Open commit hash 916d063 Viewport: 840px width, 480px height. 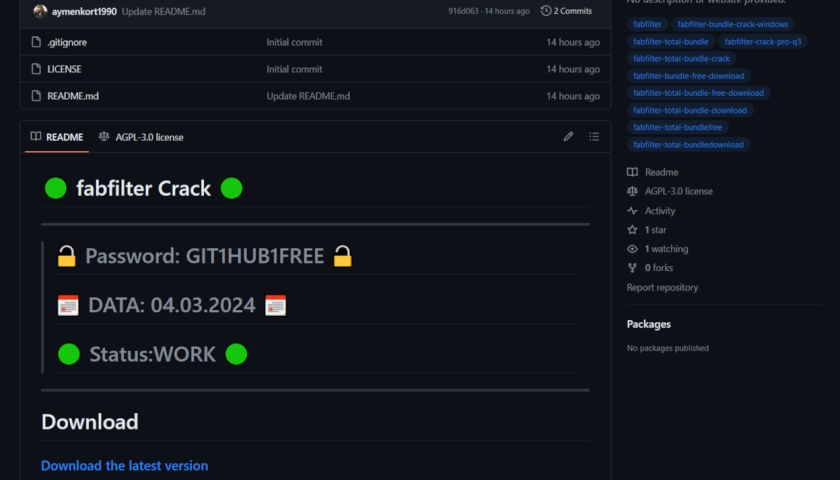coord(463,11)
